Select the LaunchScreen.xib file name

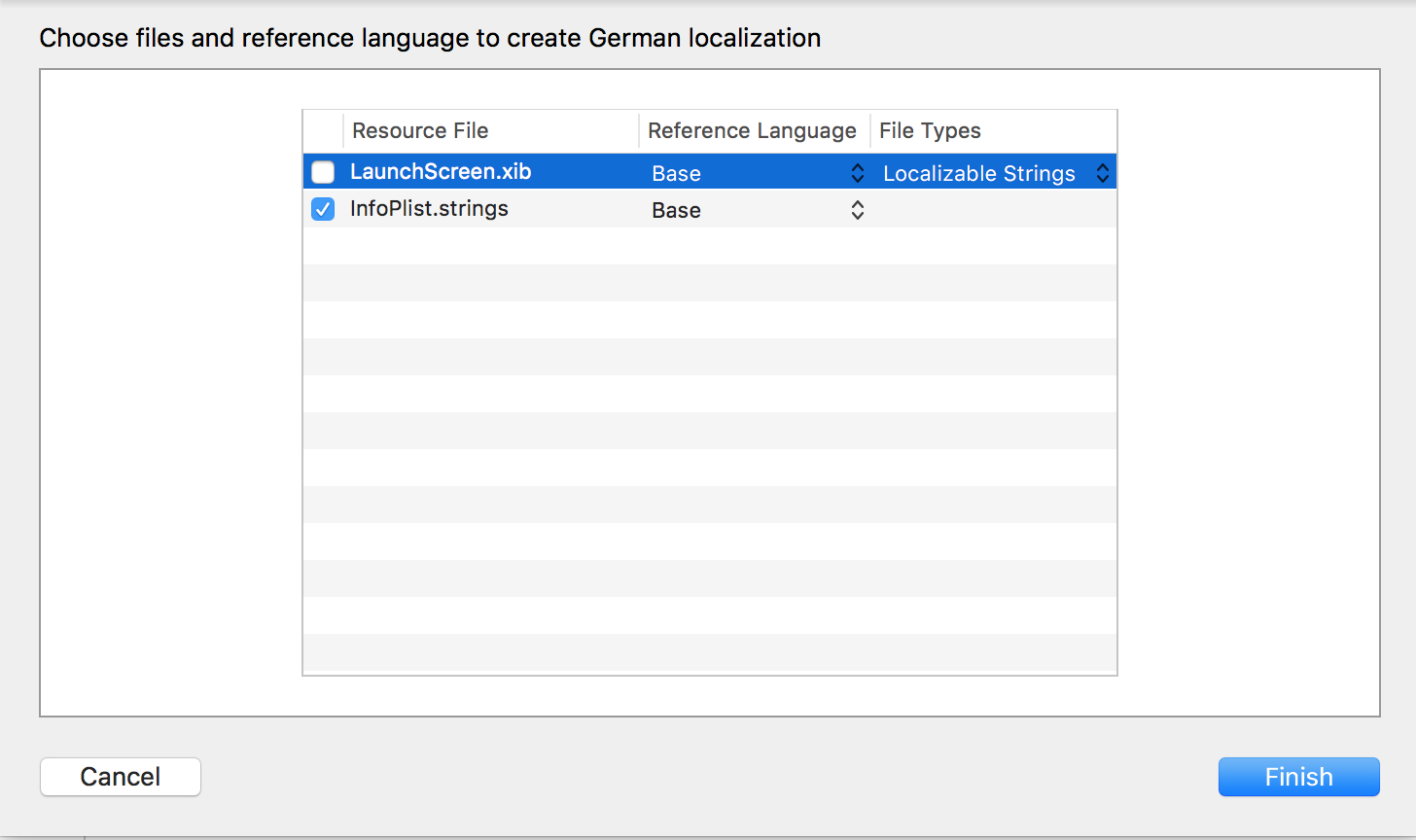(x=441, y=172)
